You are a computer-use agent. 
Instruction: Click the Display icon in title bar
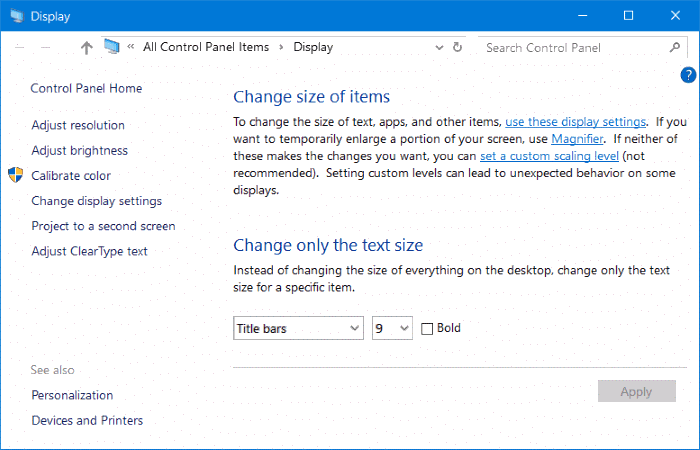(x=17, y=16)
